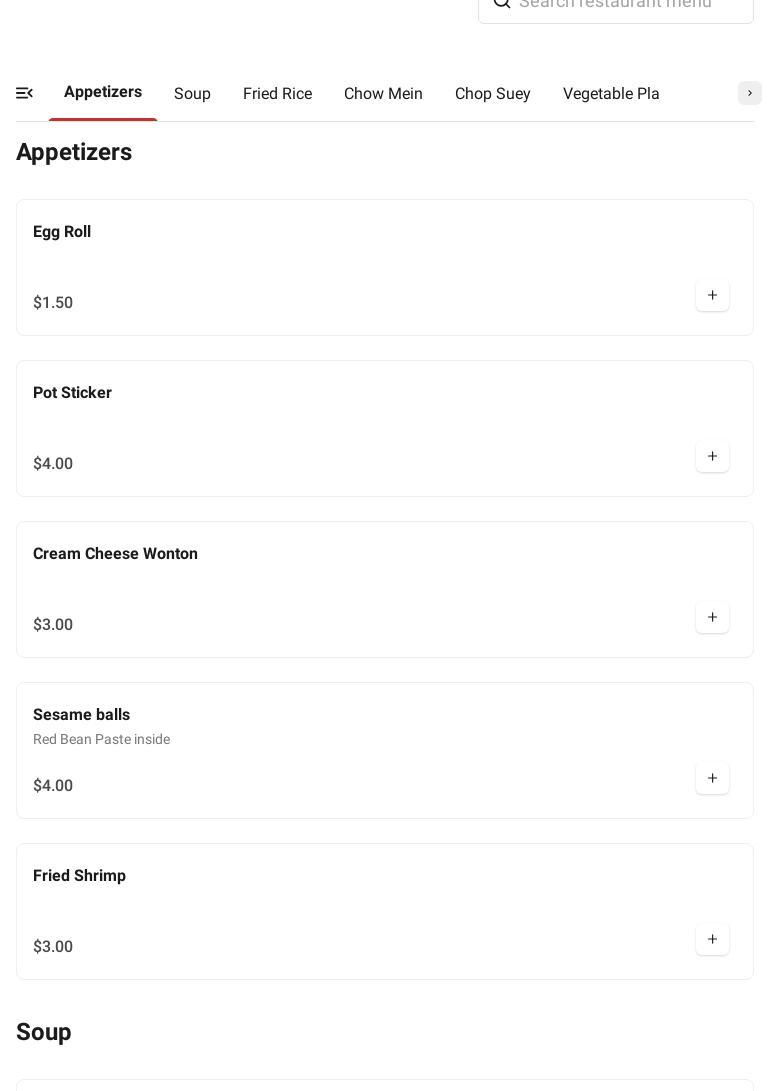
Task: Add Sesame balls with plus icon
Action: click(712, 779)
